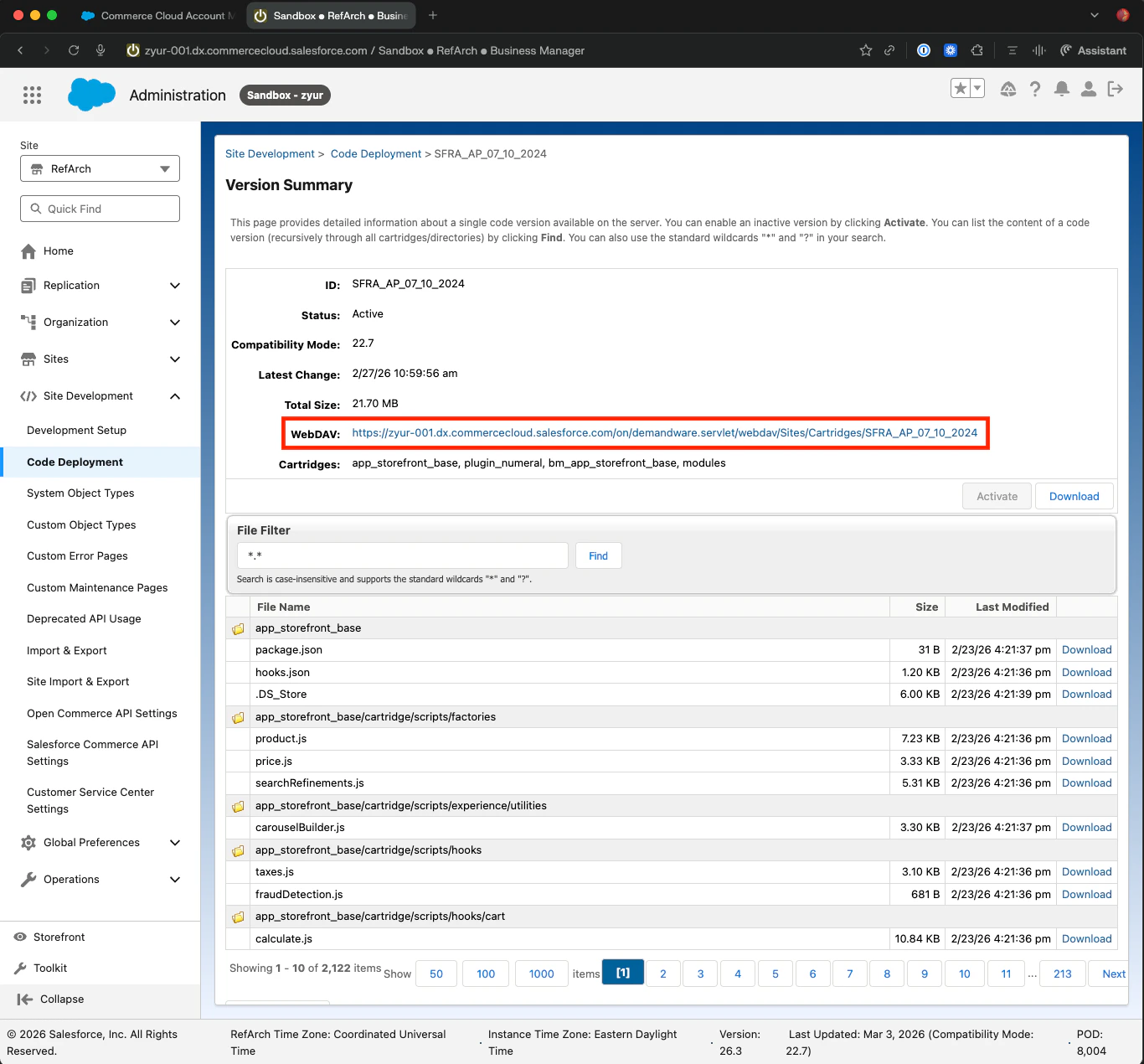Download the calculate.js file
Screen dimensions: 1144x1064
(1087, 938)
